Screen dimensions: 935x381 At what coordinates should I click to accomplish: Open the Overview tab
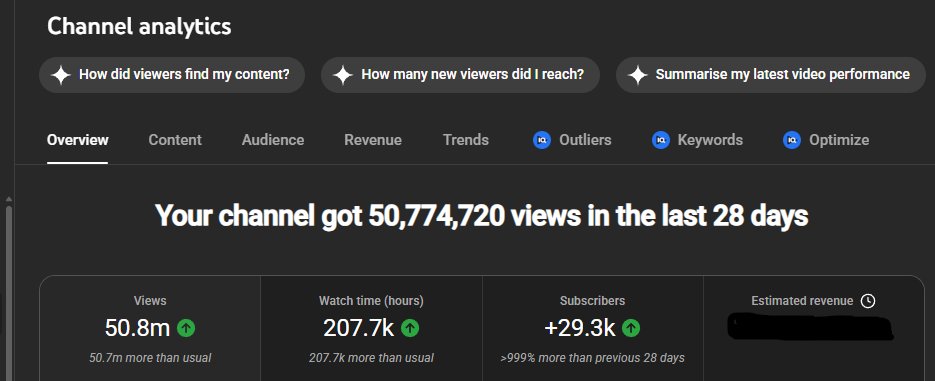tap(78, 140)
